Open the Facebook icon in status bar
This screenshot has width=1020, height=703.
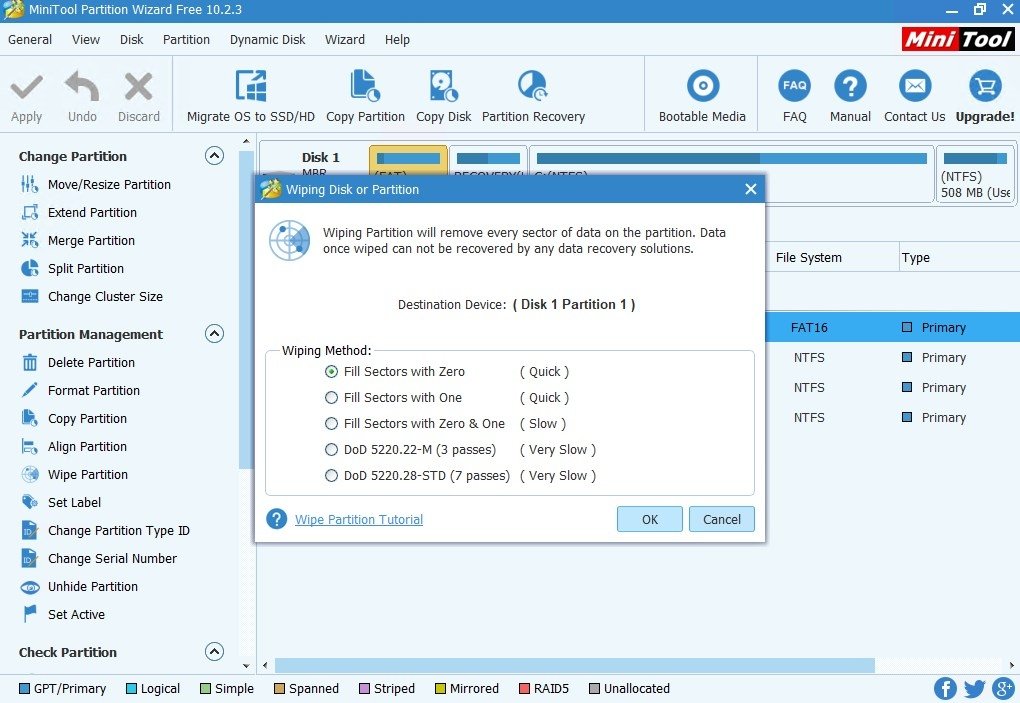click(945, 688)
